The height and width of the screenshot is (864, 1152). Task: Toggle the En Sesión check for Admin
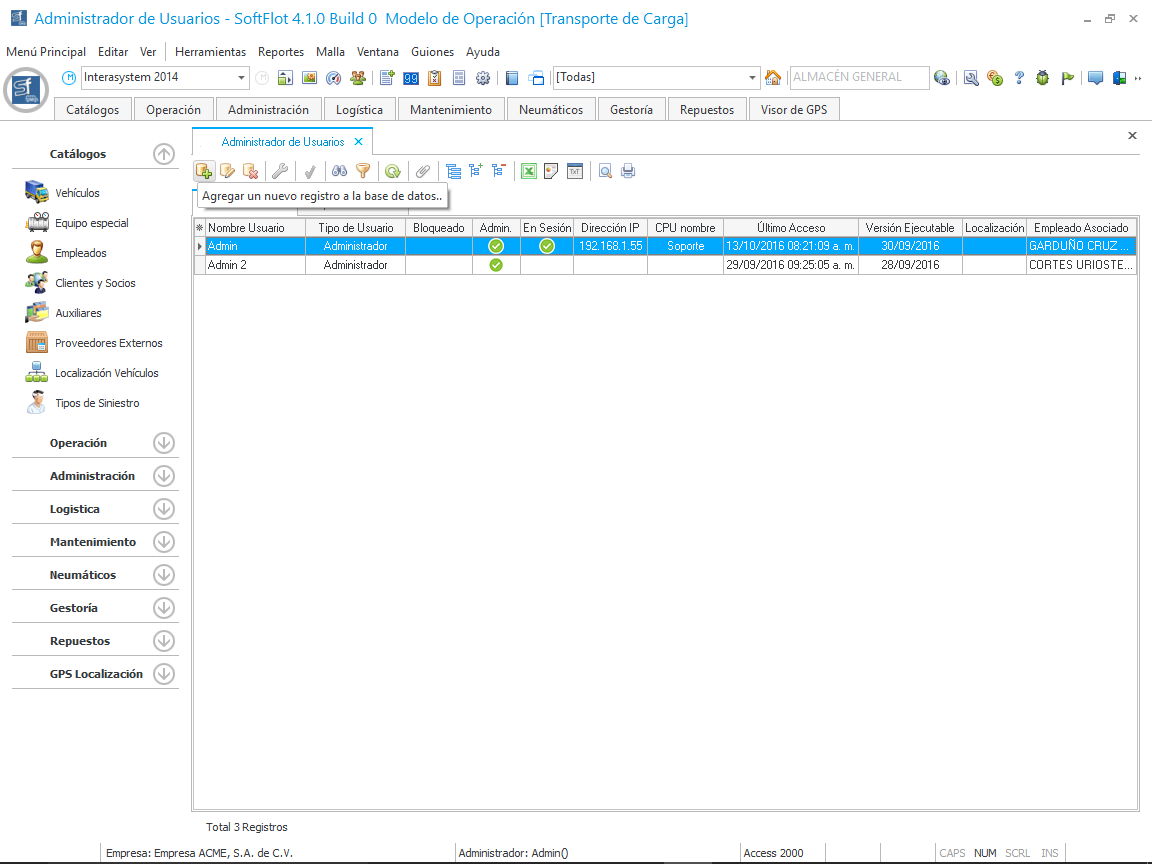tap(547, 246)
